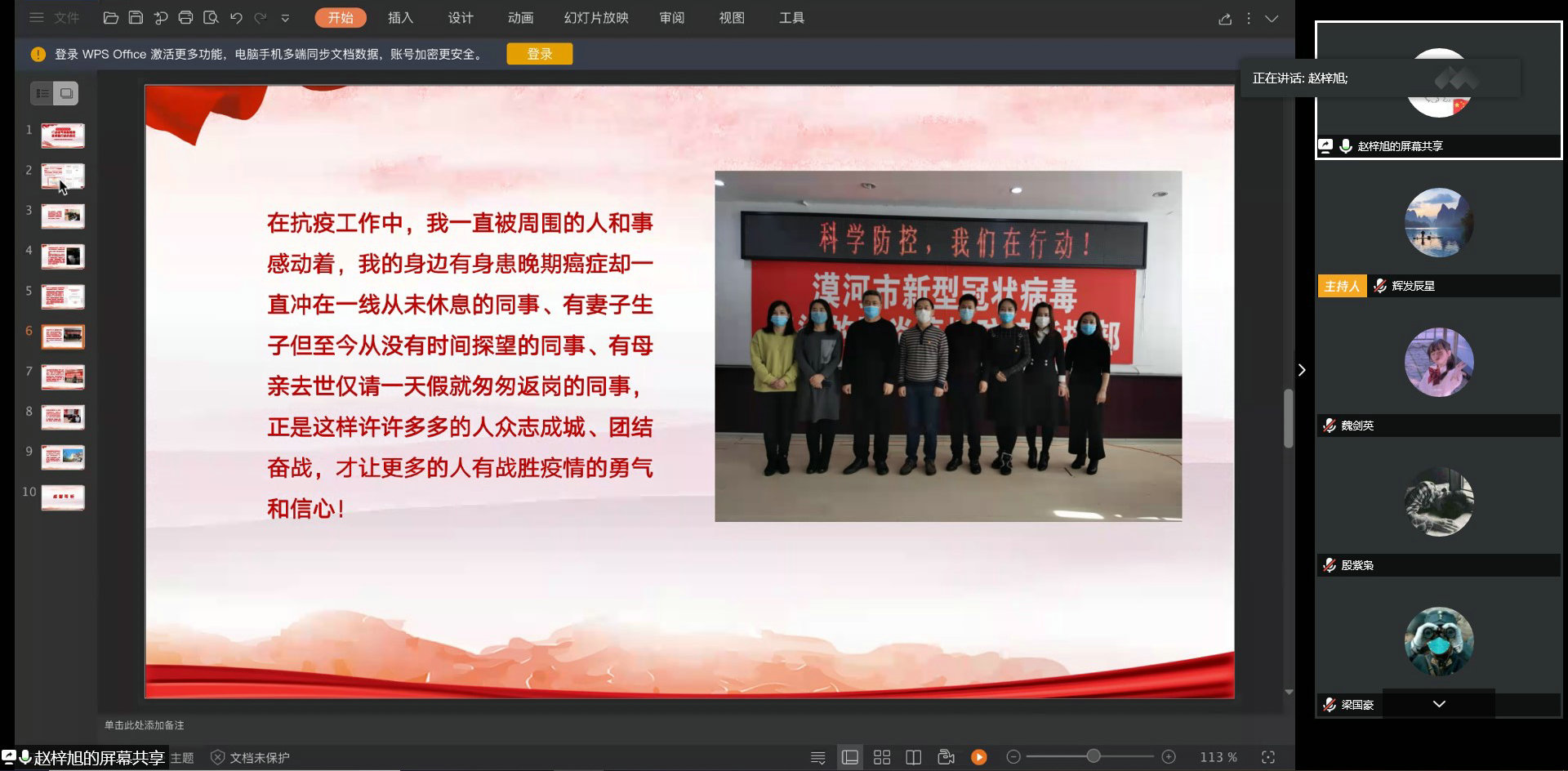1568x771 pixels.
Task: Save the presentation with the save icon
Action: point(136,18)
